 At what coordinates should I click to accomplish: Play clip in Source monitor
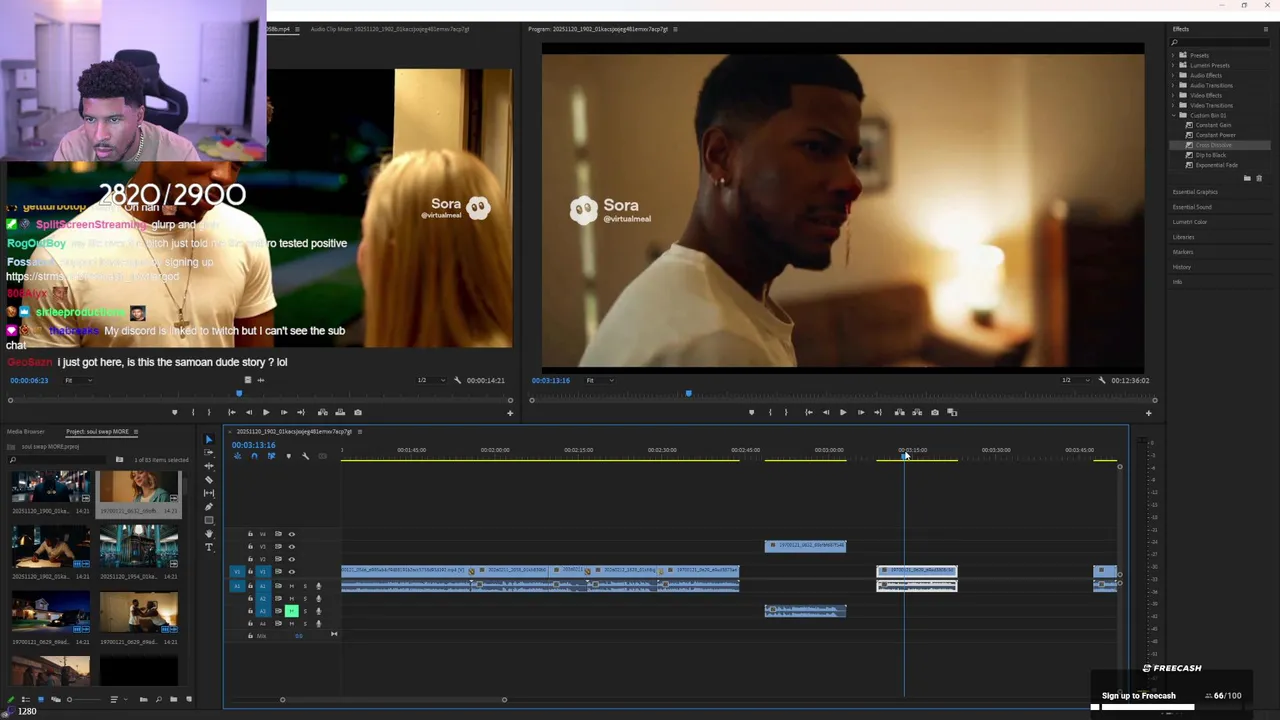click(266, 412)
